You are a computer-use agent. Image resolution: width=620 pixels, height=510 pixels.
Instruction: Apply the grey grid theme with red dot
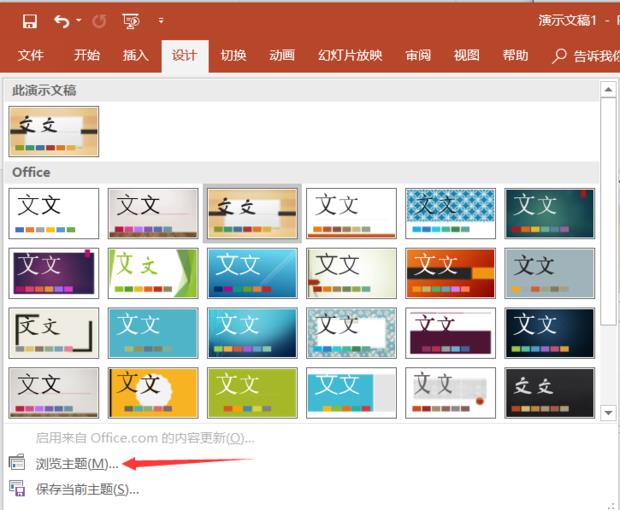[x=450, y=393]
